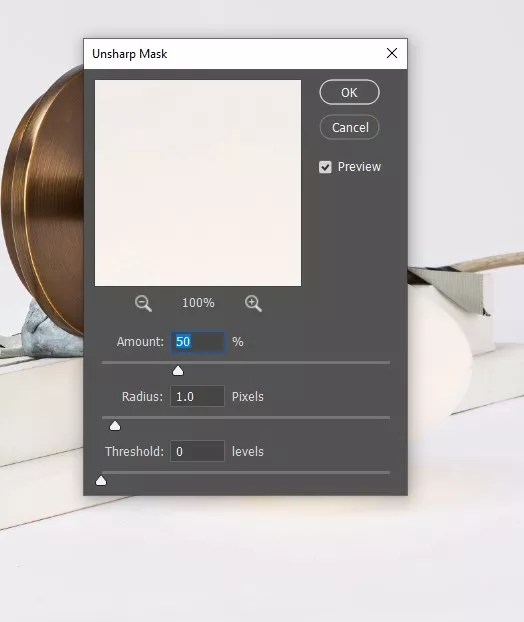Viewport: 524px width, 622px height.
Task: Click the 100% zoom level text
Action: point(198,303)
